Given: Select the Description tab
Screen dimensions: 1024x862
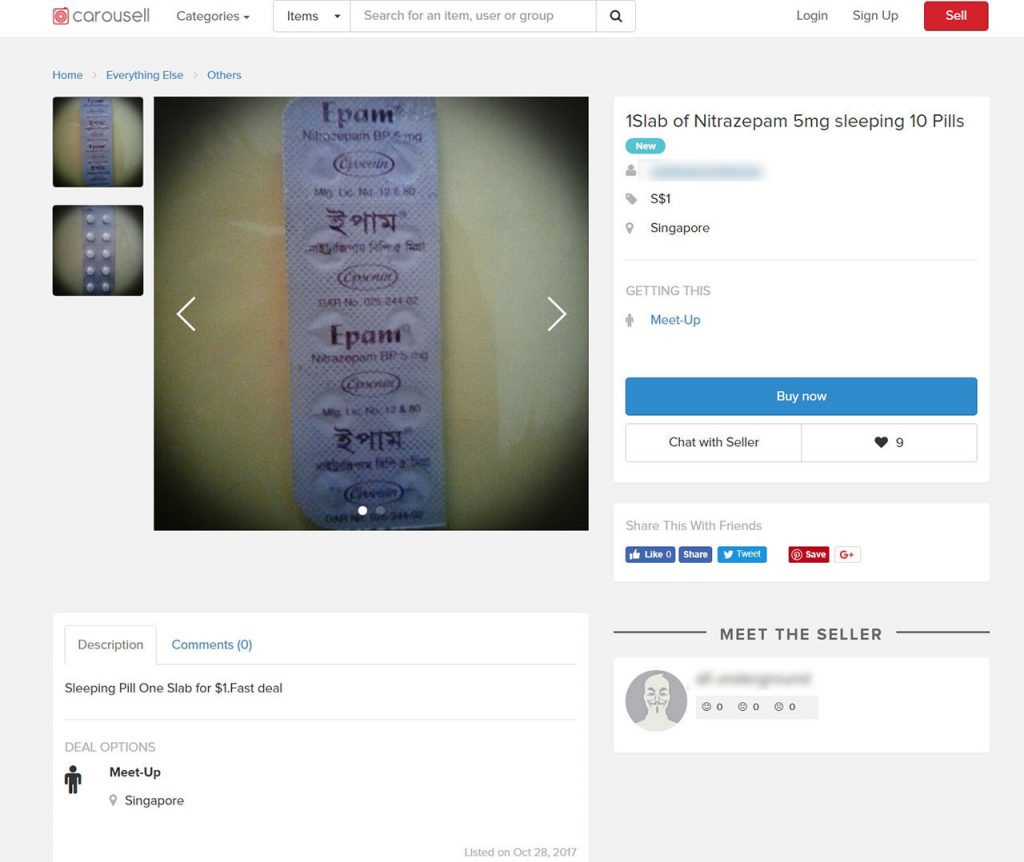Looking at the screenshot, I should coord(110,645).
